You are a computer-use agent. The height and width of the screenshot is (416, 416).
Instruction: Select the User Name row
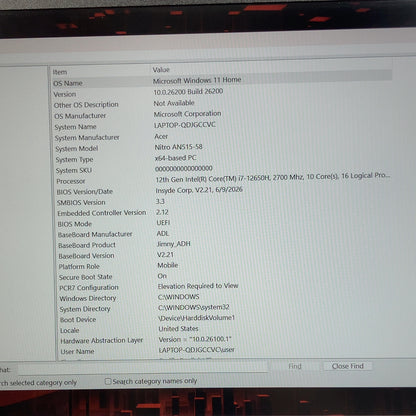[224, 351]
